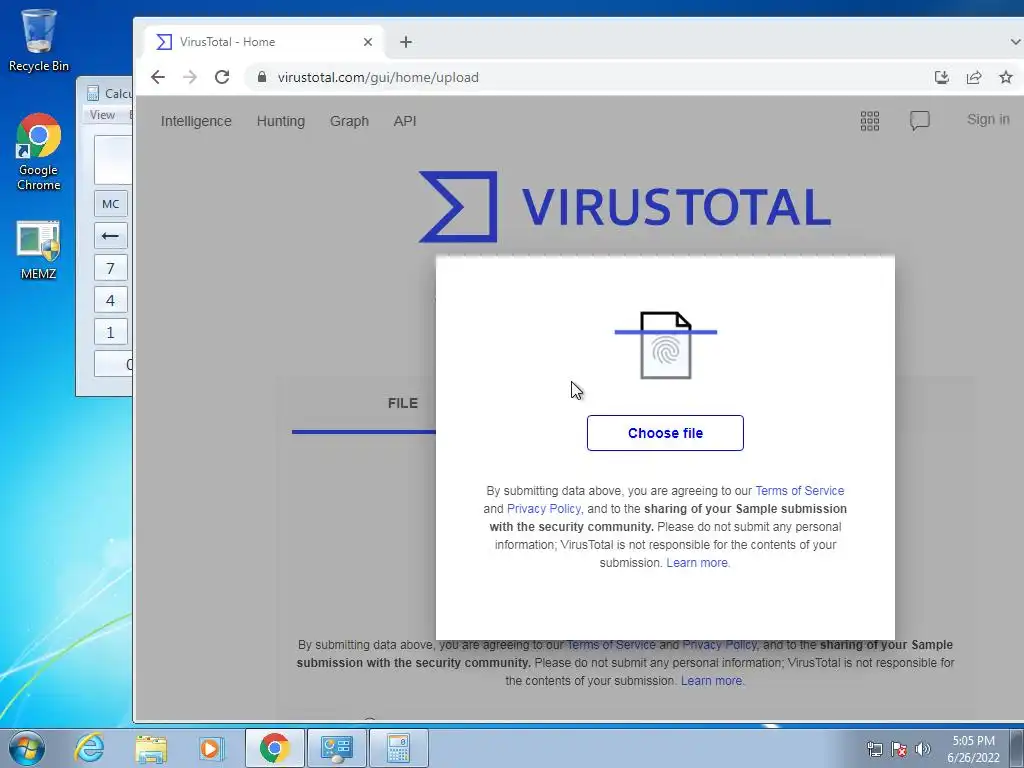Launch Internet Explorer from taskbar
The image size is (1024, 768).
(x=89, y=748)
